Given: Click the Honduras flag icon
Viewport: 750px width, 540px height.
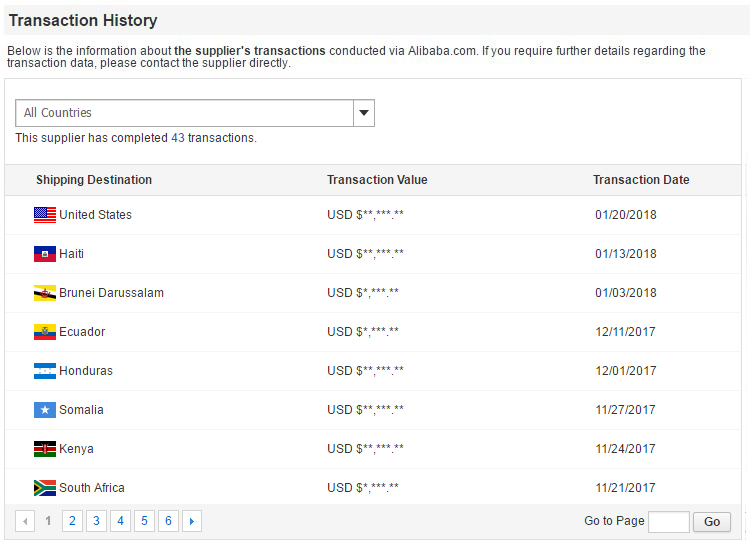Looking at the screenshot, I should 44,371.
